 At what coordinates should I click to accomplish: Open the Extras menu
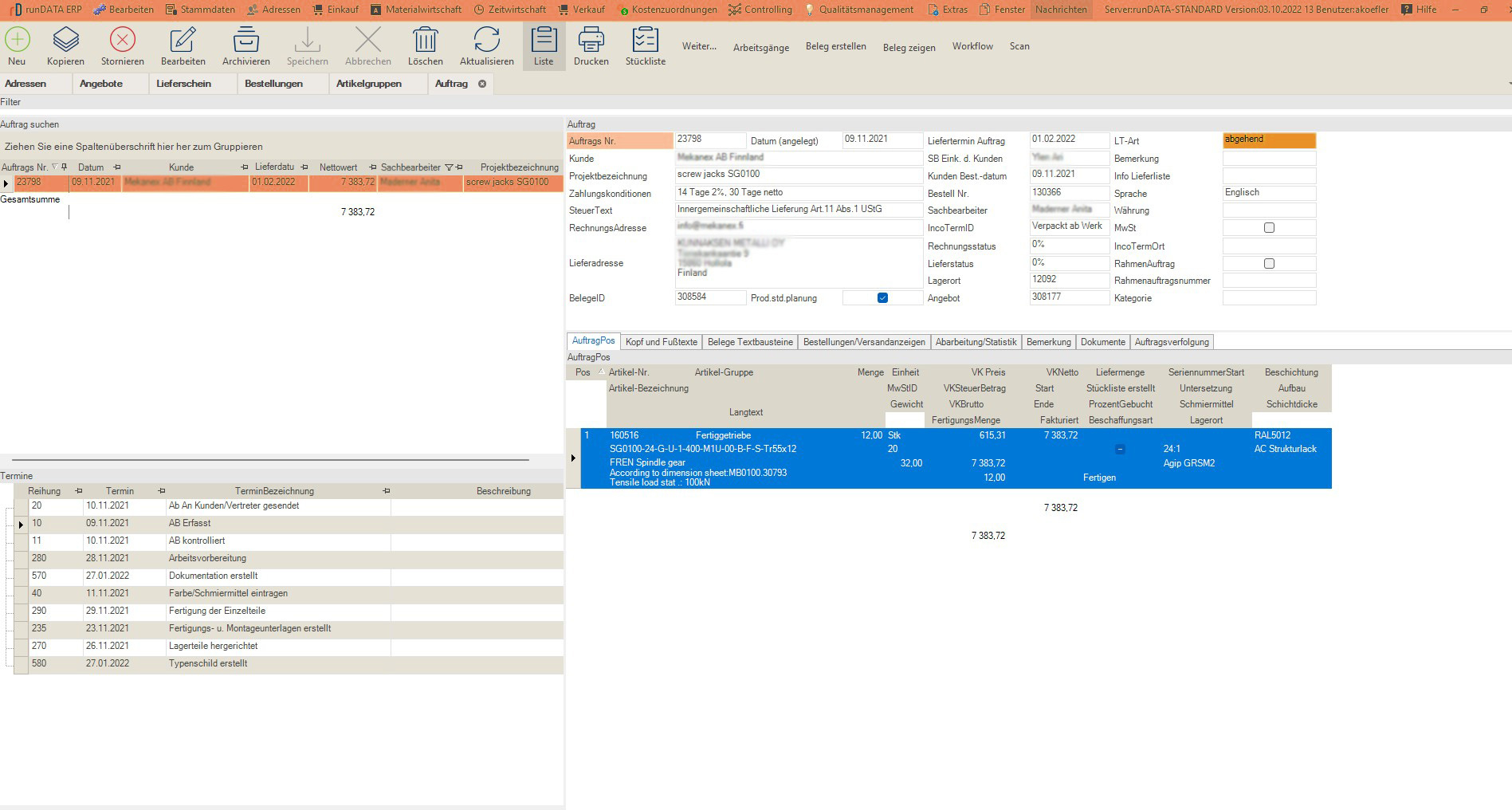click(948, 10)
